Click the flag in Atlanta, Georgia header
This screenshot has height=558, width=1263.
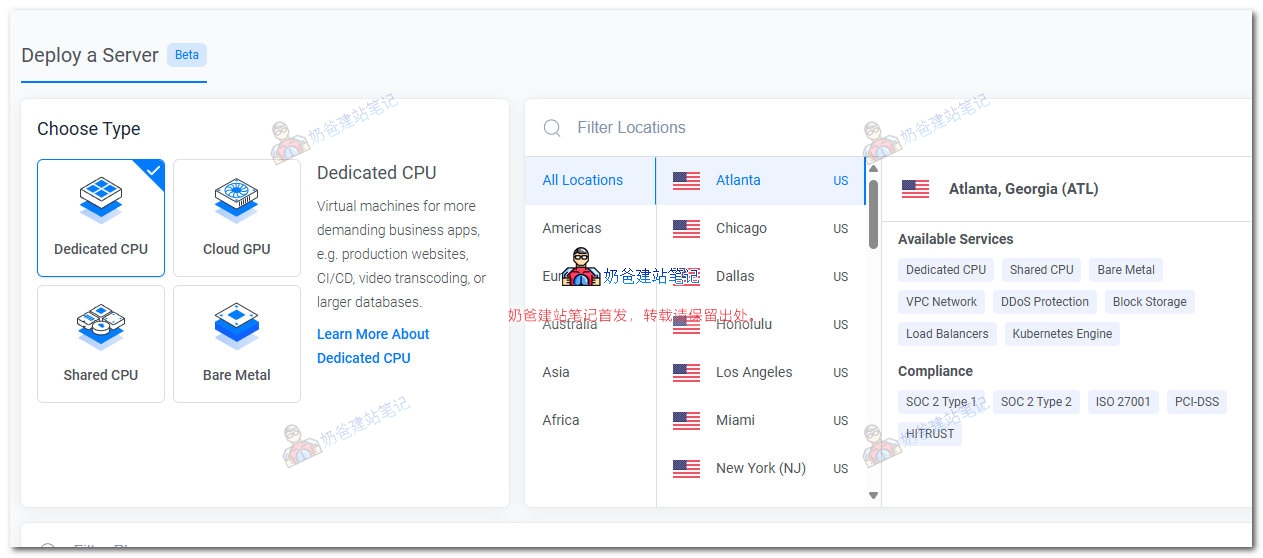(x=915, y=189)
